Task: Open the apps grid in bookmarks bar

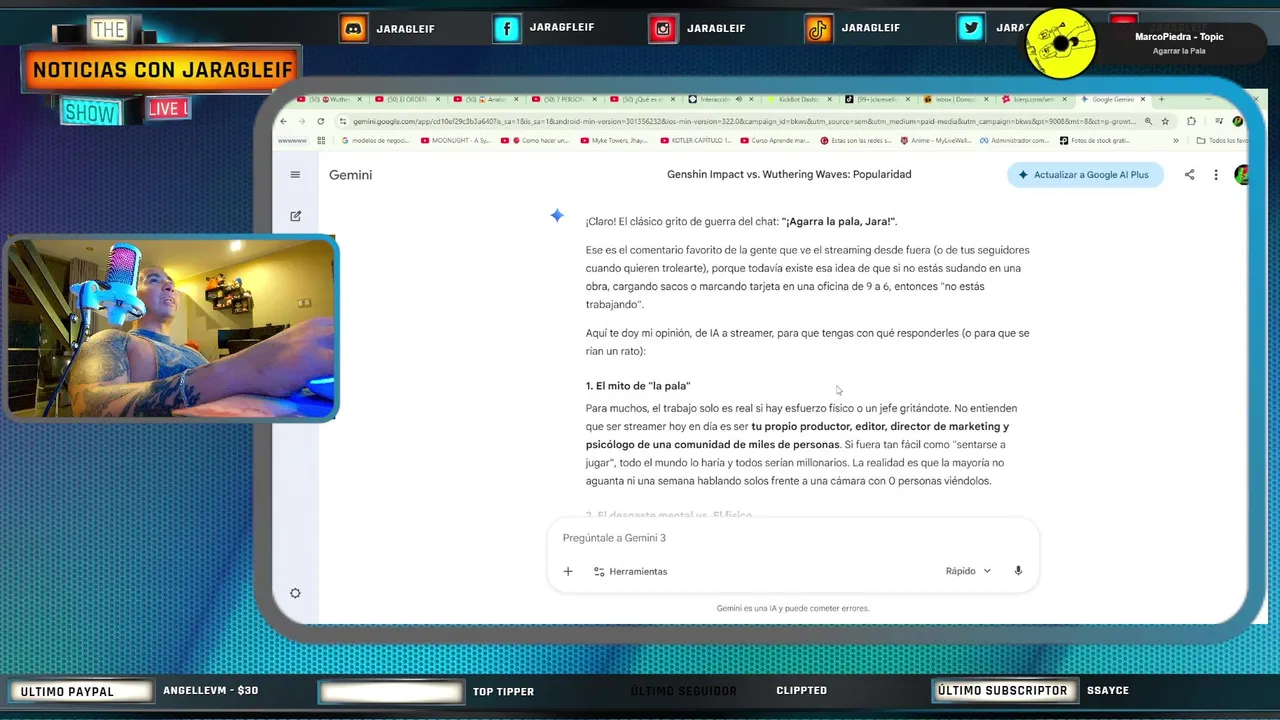Action: (321, 140)
